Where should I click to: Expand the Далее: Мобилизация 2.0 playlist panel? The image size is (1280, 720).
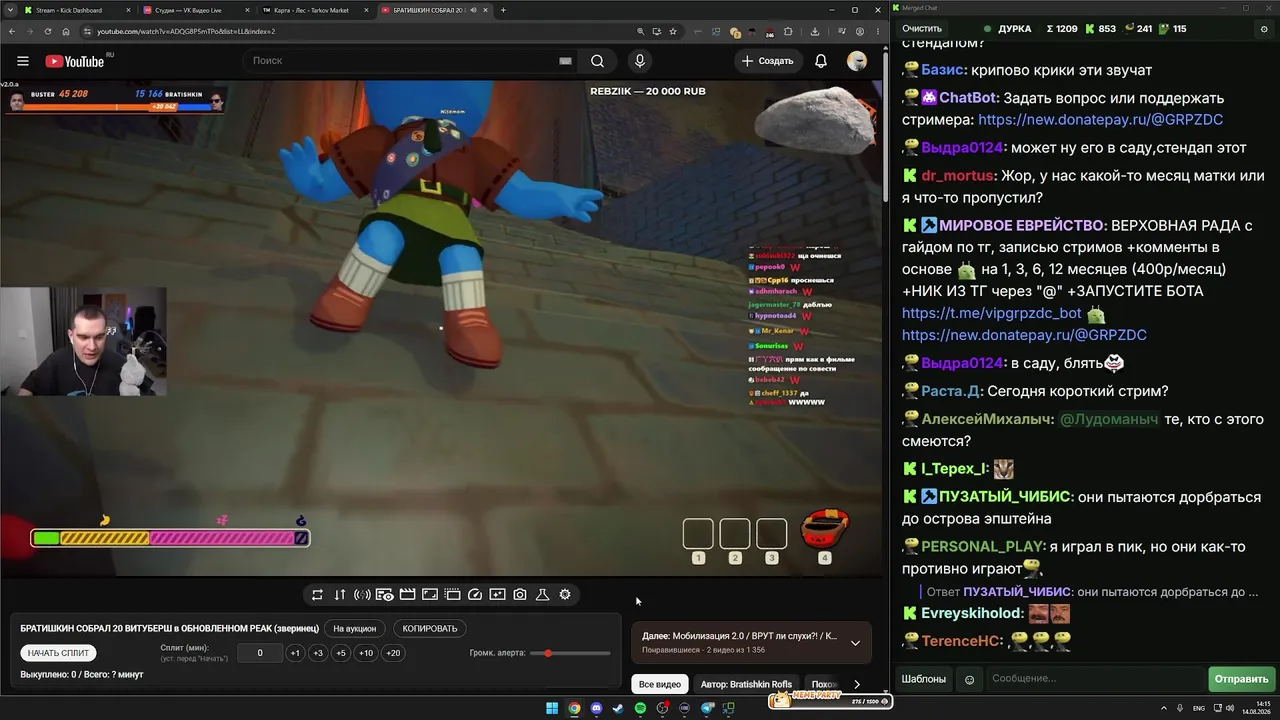[x=855, y=643]
